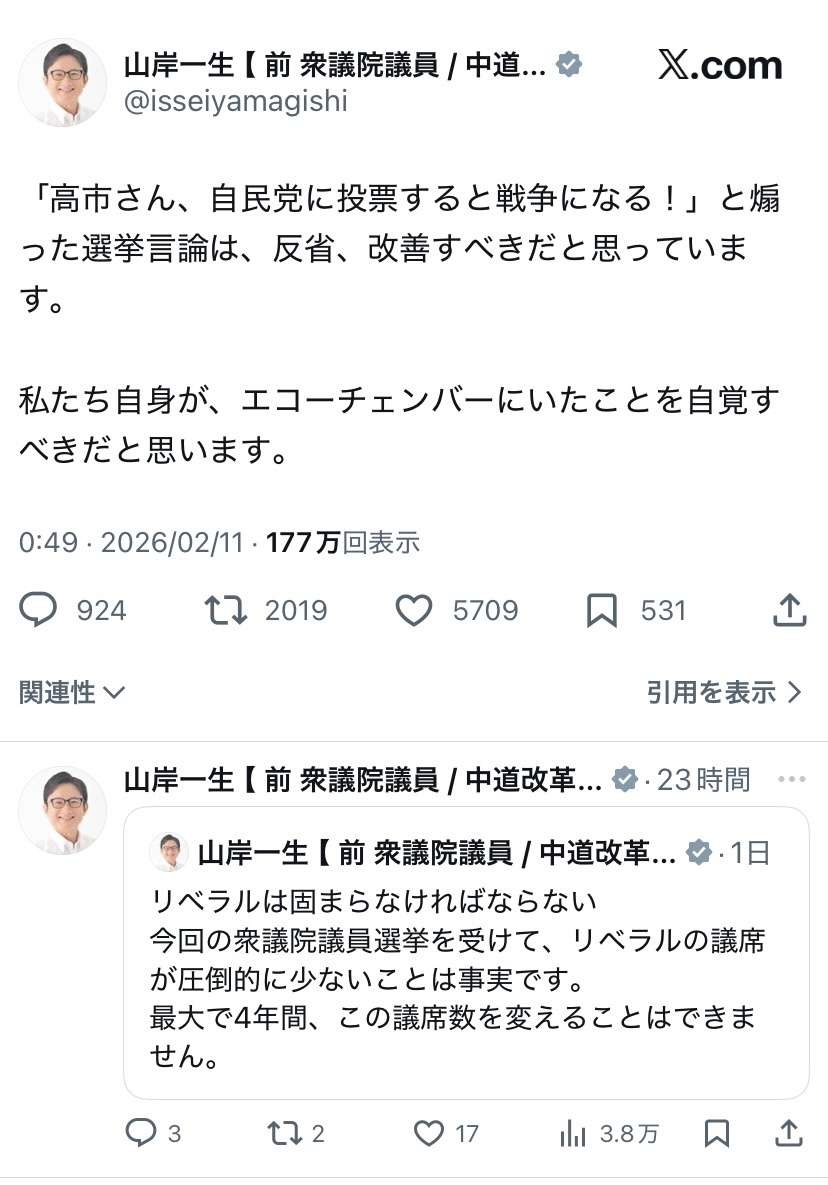This screenshot has height=1185, width=828.
Task: Reply to the main post (924 replies)
Action: pyautogui.click(x=38, y=610)
